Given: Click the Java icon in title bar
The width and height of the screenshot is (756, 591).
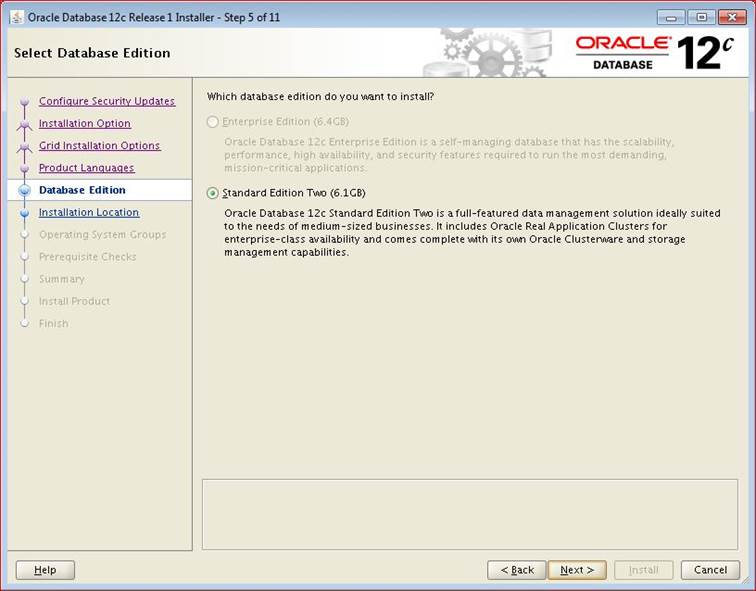Looking at the screenshot, I should point(17,17).
